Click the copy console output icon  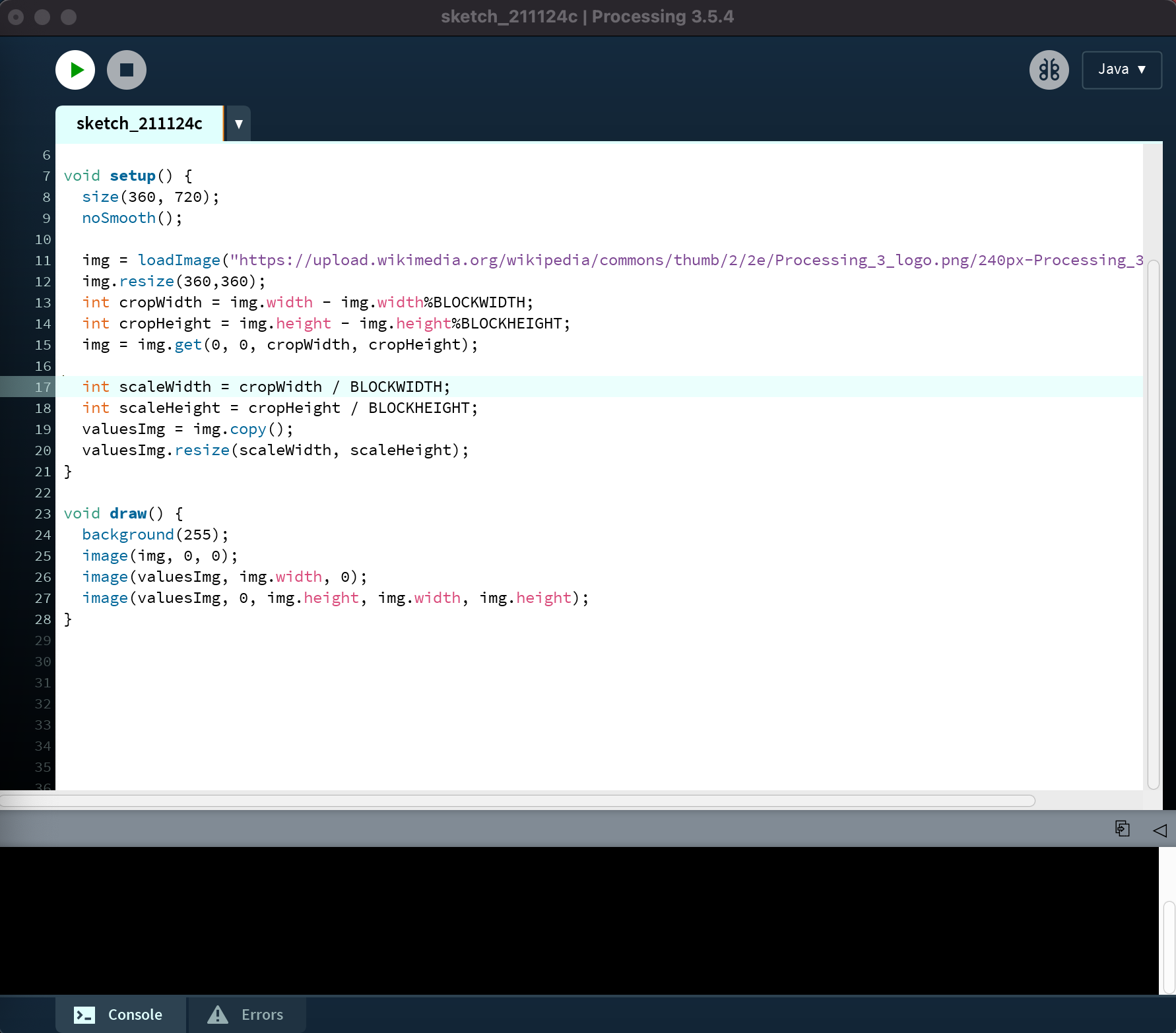pos(1123,829)
